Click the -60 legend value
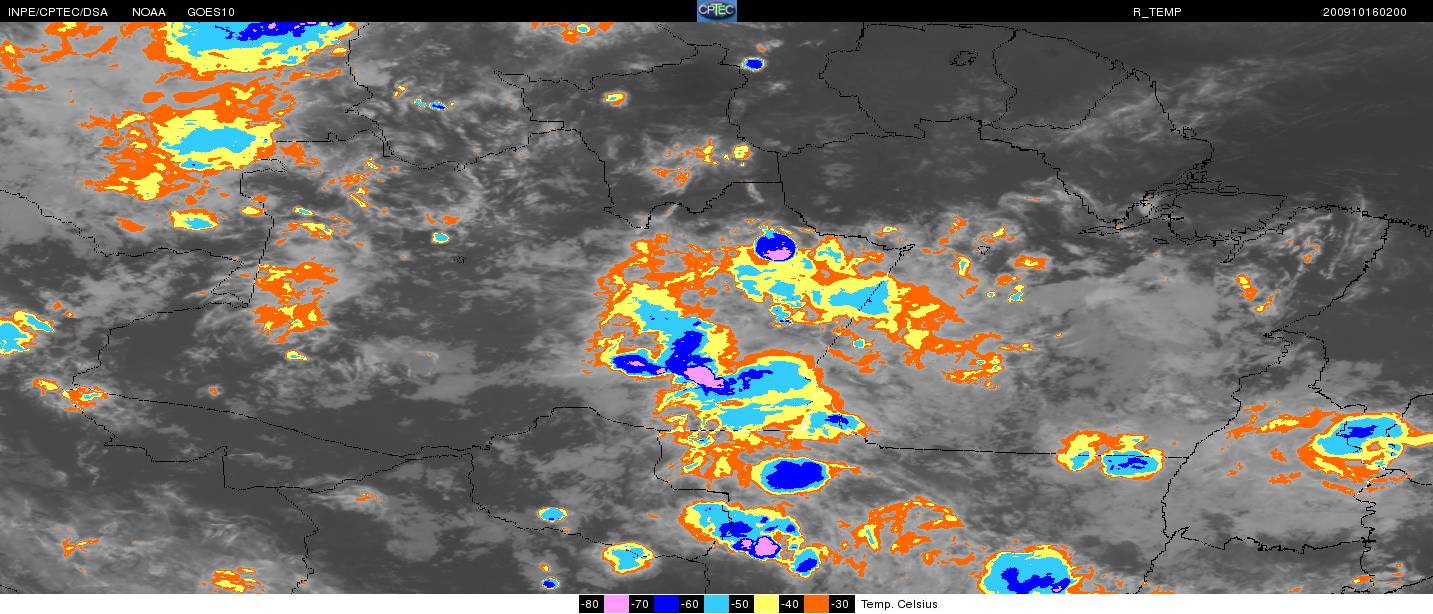The width and height of the screenshot is (1433, 614). (x=691, y=604)
